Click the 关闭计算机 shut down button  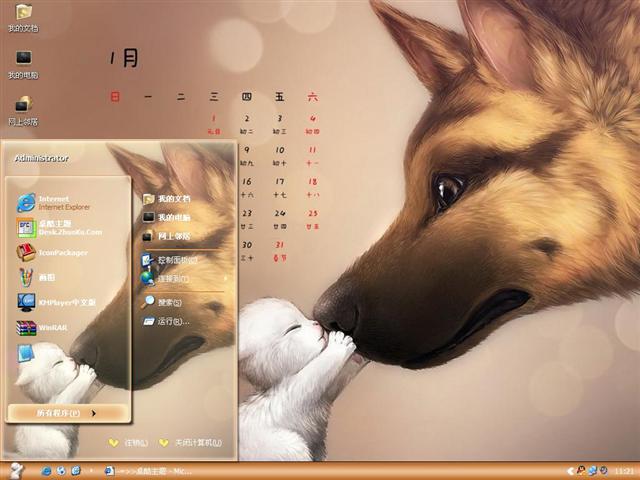coord(191,443)
